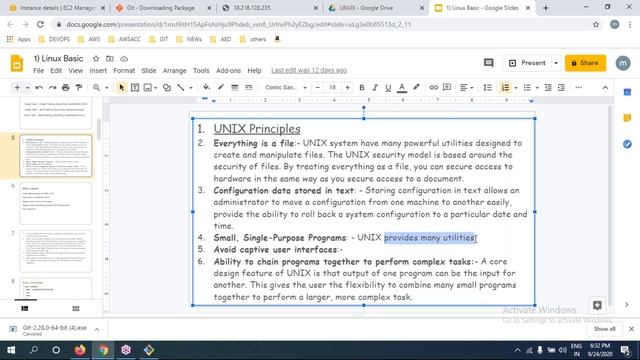Star the Linux Basic presentation
Screen dimensions: 640x360
96,59
